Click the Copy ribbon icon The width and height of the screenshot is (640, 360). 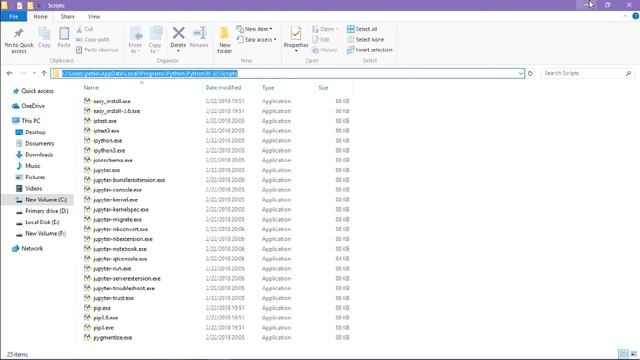(44, 38)
